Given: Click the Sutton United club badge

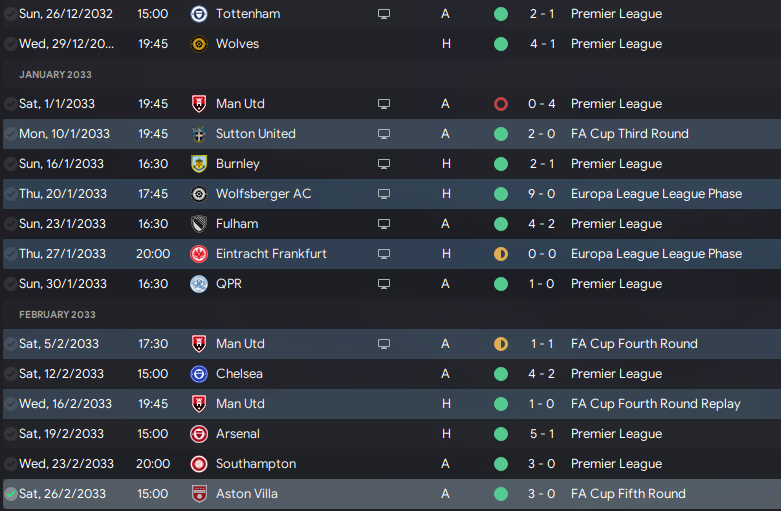Looking at the screenshot, I should (198, 134).
